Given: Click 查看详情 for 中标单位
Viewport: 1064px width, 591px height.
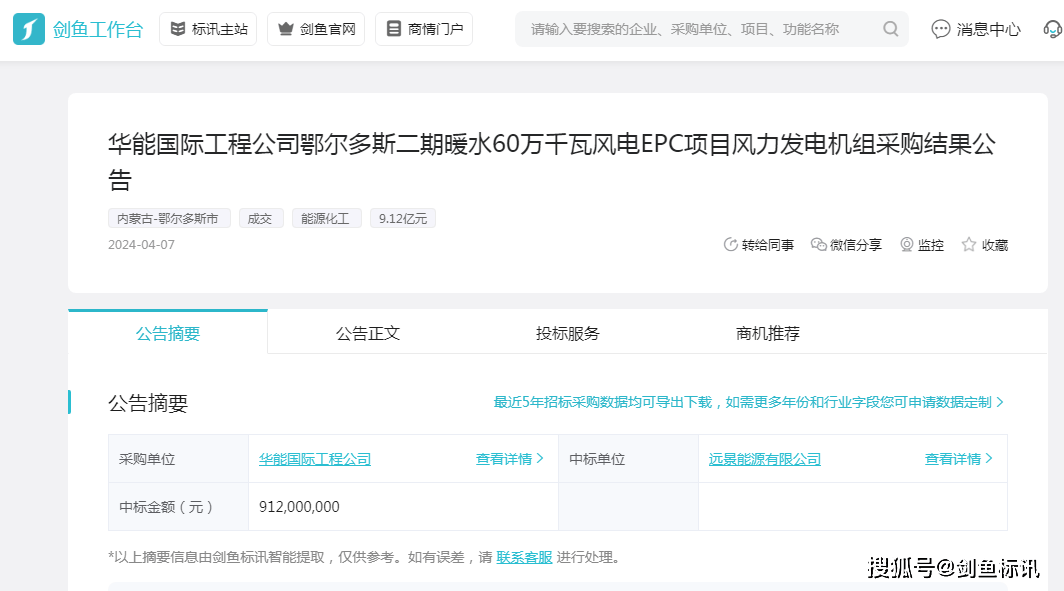Looking at the screenshot, I should [959, 459].
